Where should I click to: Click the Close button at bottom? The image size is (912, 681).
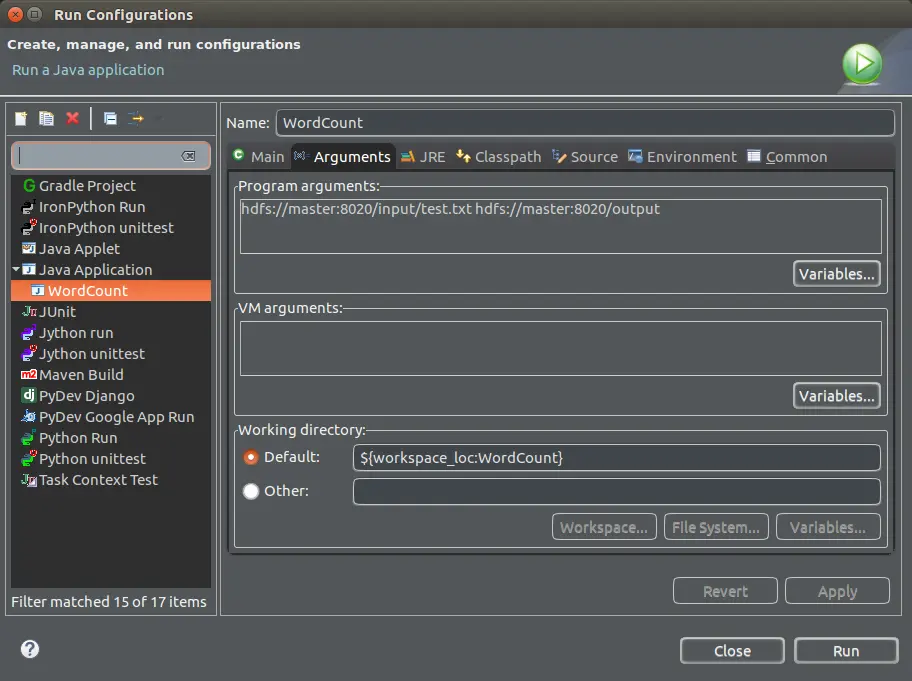[x=732, y=651]
